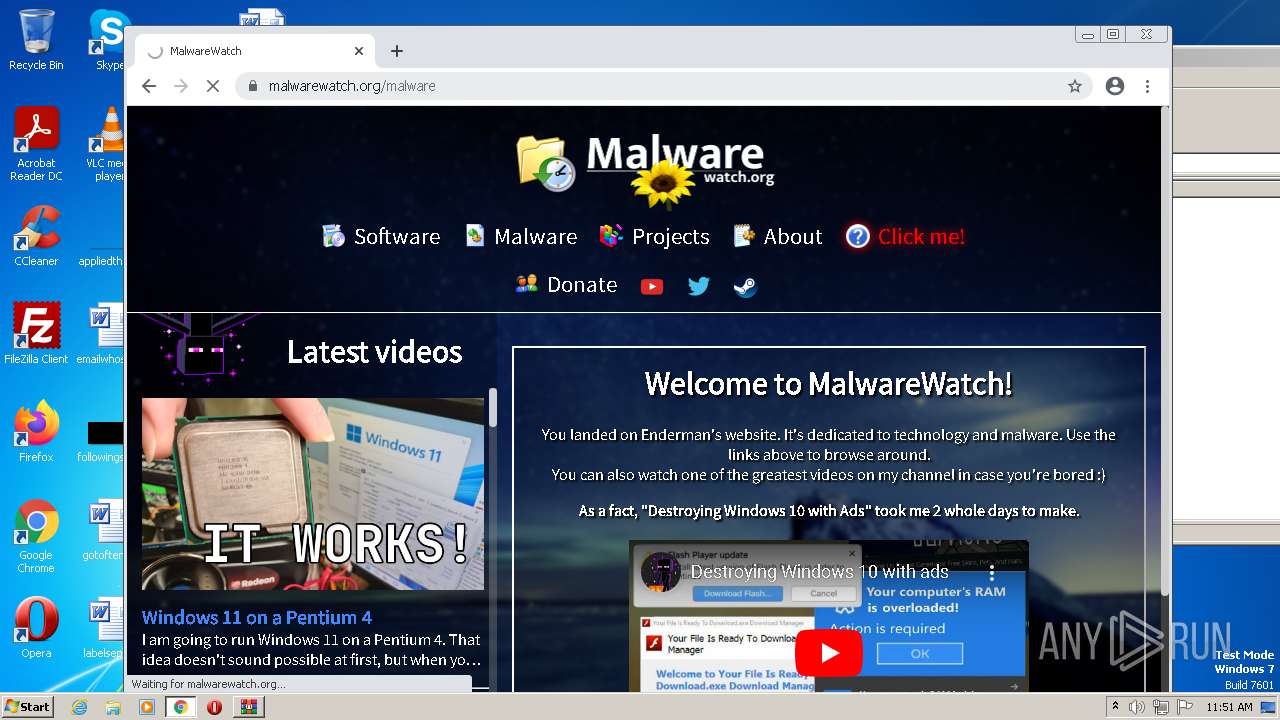Go back in Chrome
This screenshot has width=1280, height=720.
pyautogui.click(x=149, y=86)
